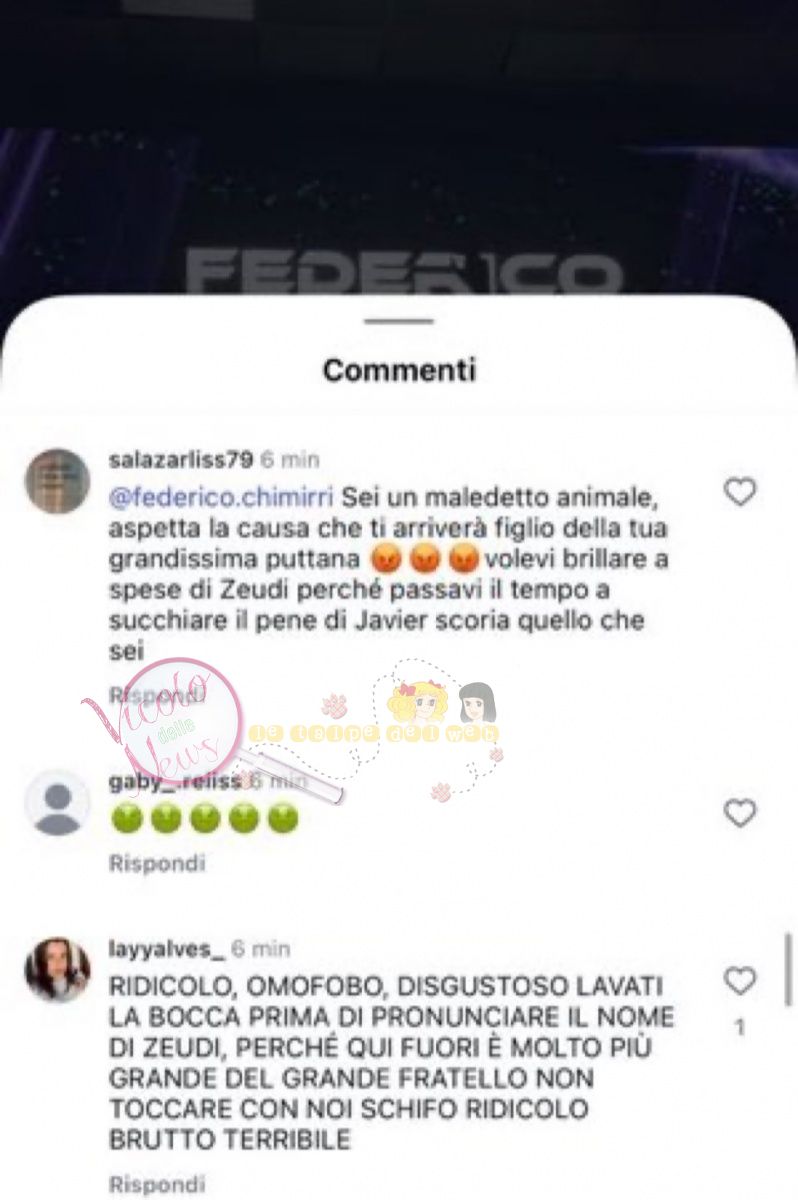
Task: Open layyalves_ profile picture
Action: point(57,969)
